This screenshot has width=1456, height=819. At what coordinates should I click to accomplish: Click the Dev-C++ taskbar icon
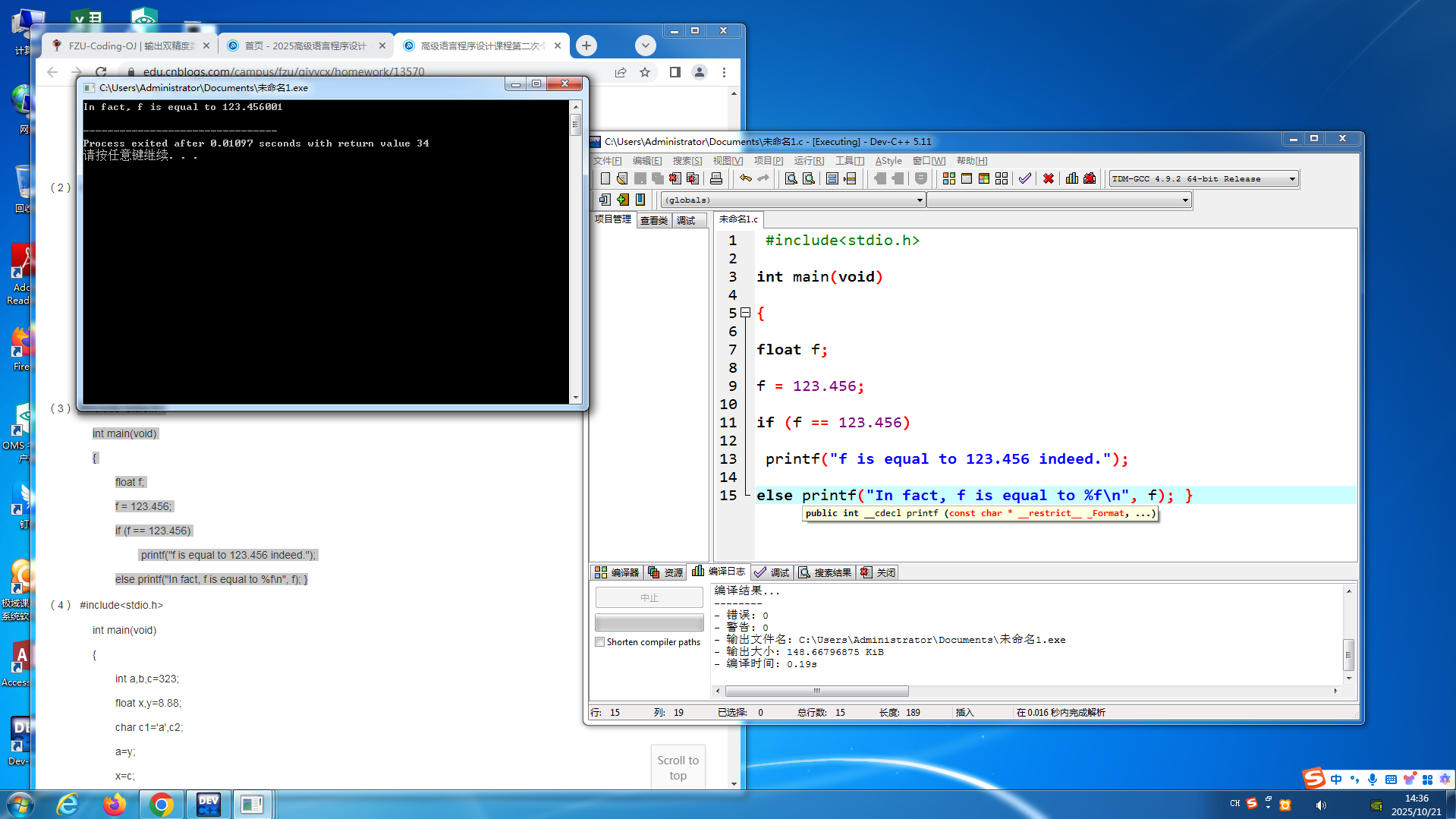pos(208,804)
